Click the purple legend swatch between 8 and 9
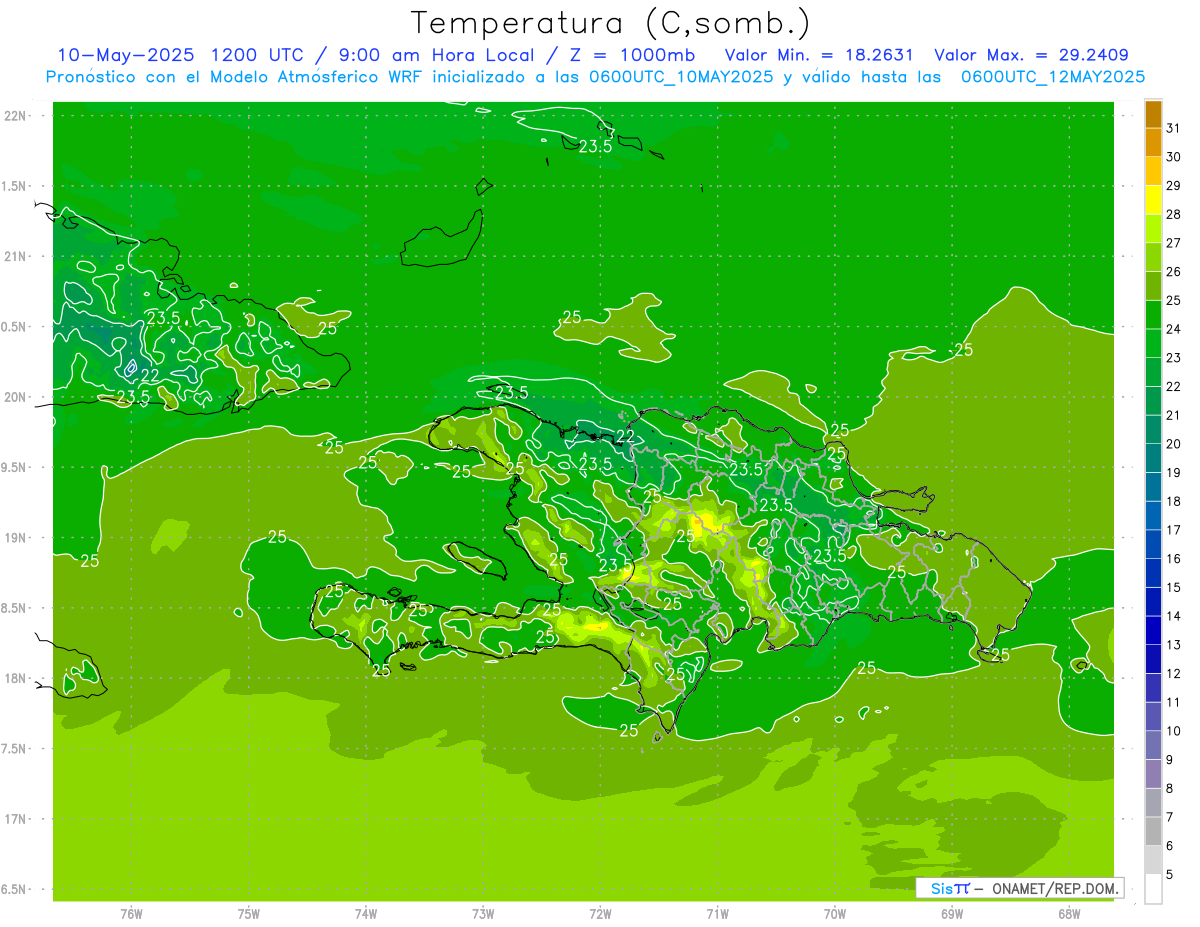Viewport: 1200px width, 927px height. point(1153,774)
